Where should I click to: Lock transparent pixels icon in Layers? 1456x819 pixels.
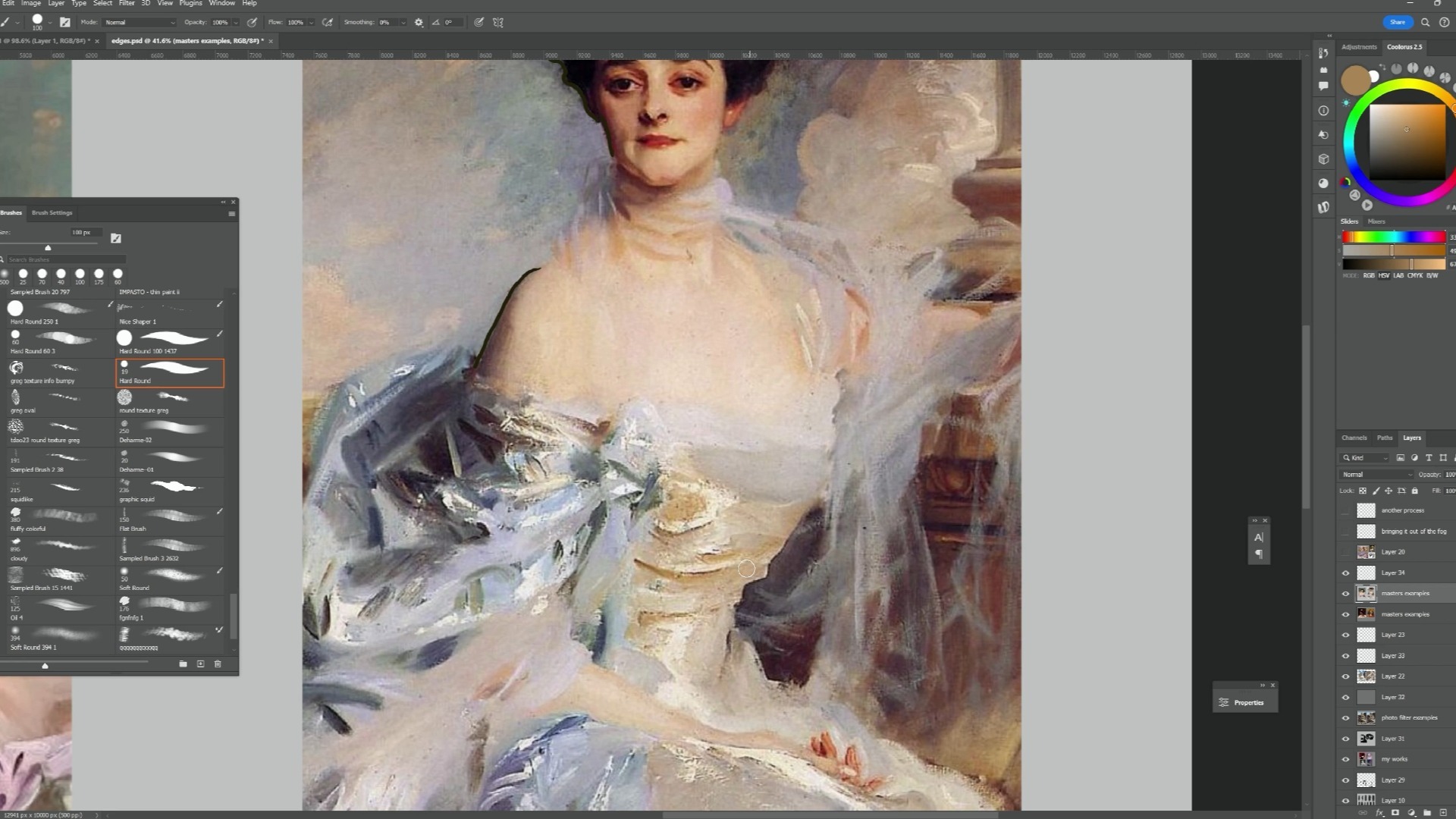[1363, 491]
